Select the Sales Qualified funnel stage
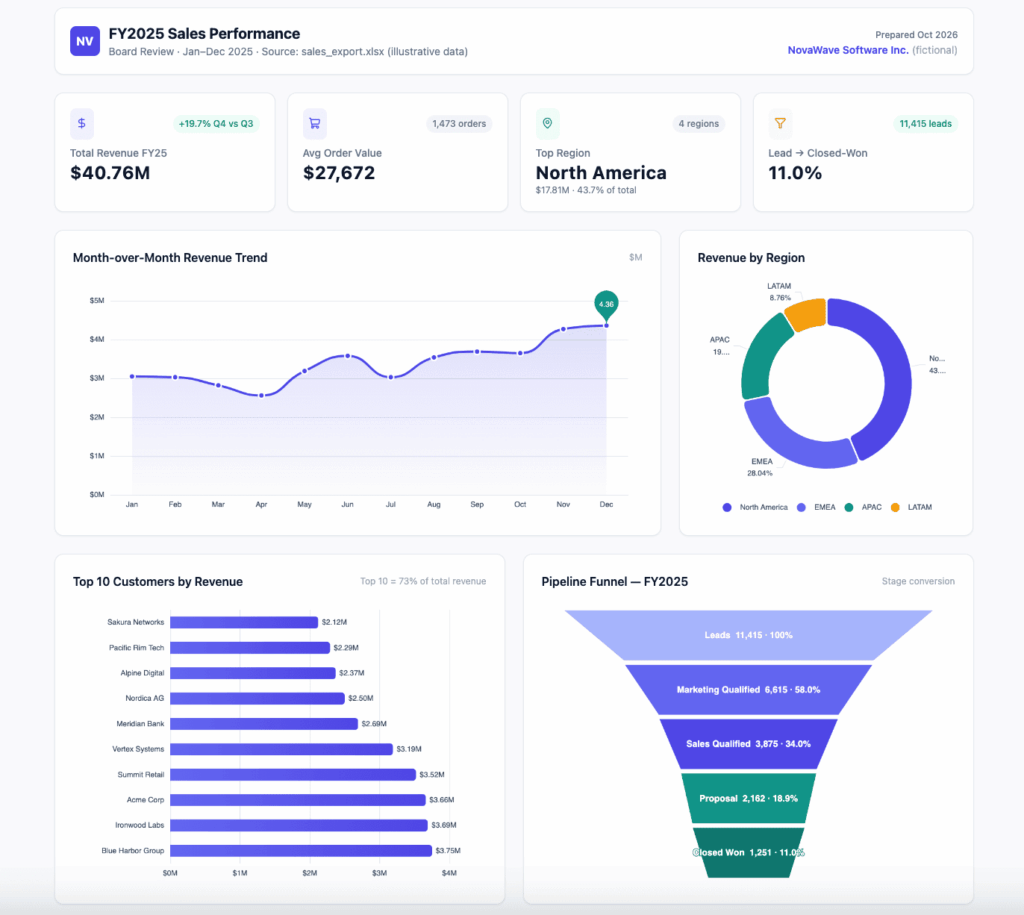The image size is (1024, 915). pos(748,744)
